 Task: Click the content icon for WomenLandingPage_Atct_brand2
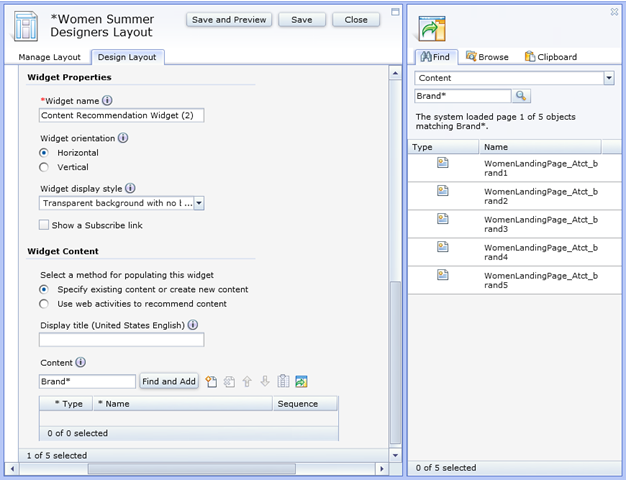coord(443,191)
